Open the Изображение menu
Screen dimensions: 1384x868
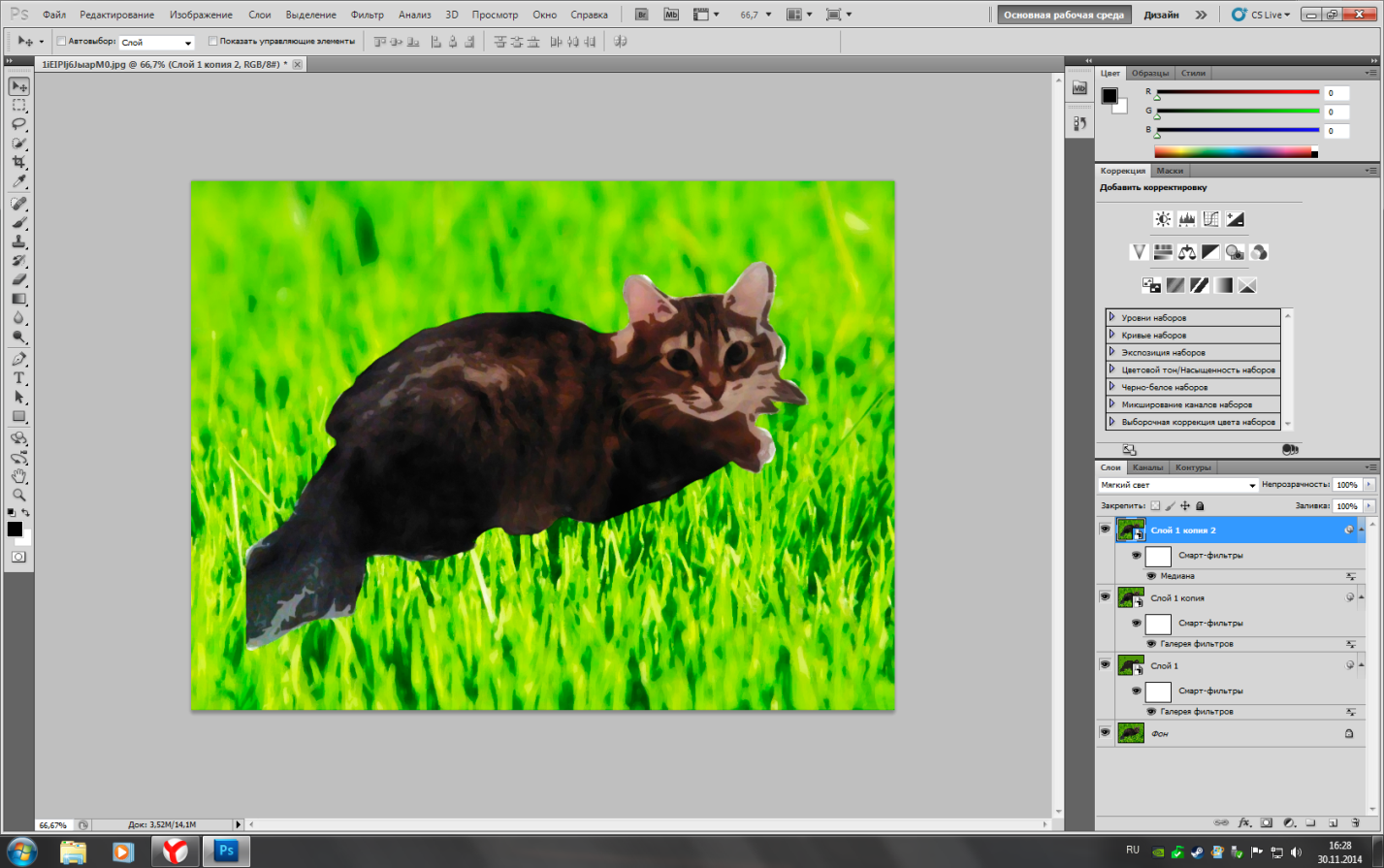pos(201,15)
